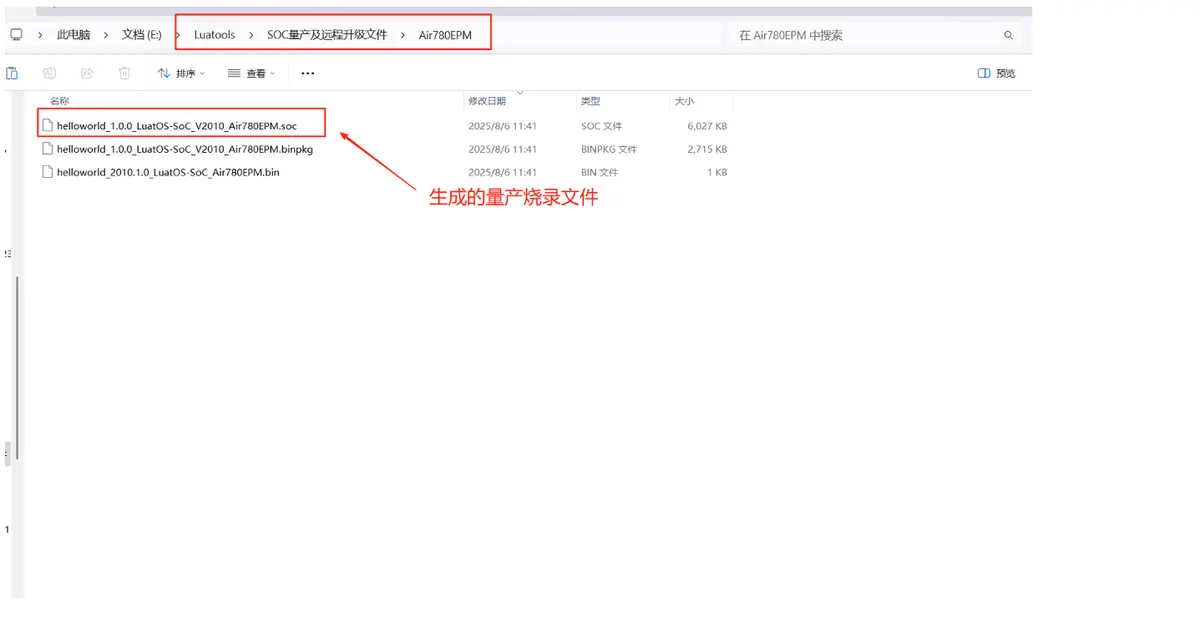The image size is (1200, 628).
Task: Select helloworld_1.0.0_LuatOS-SoC_V2010_Air780EPM.soc
Action: [x=177, y=126]
